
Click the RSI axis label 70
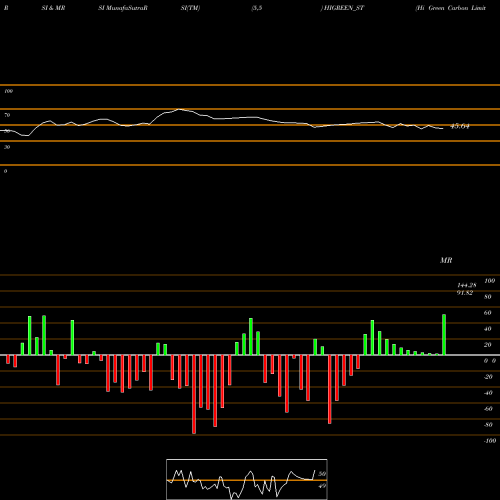7,115
